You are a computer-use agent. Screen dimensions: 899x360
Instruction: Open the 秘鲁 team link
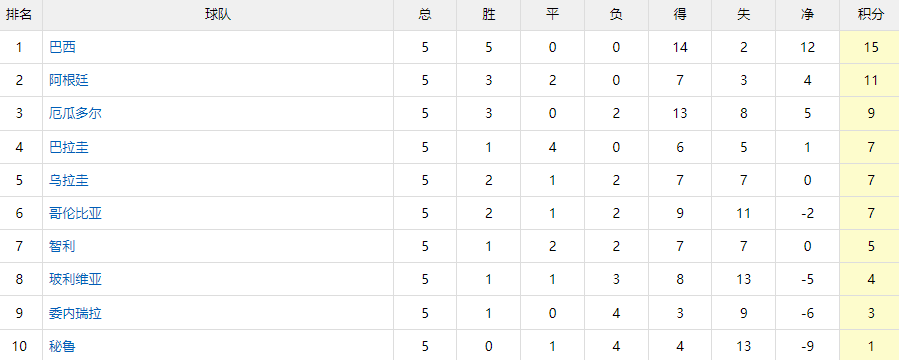(x=62, y=346)
